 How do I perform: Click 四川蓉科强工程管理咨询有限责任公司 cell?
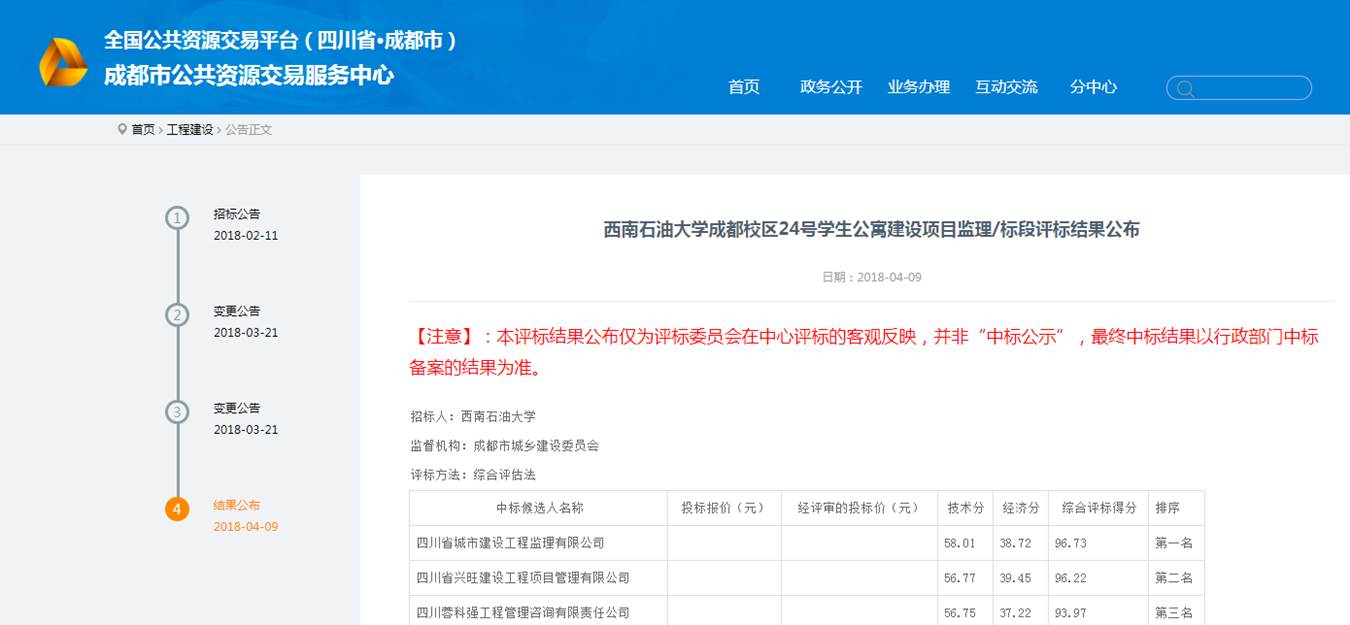click(539, 612)
